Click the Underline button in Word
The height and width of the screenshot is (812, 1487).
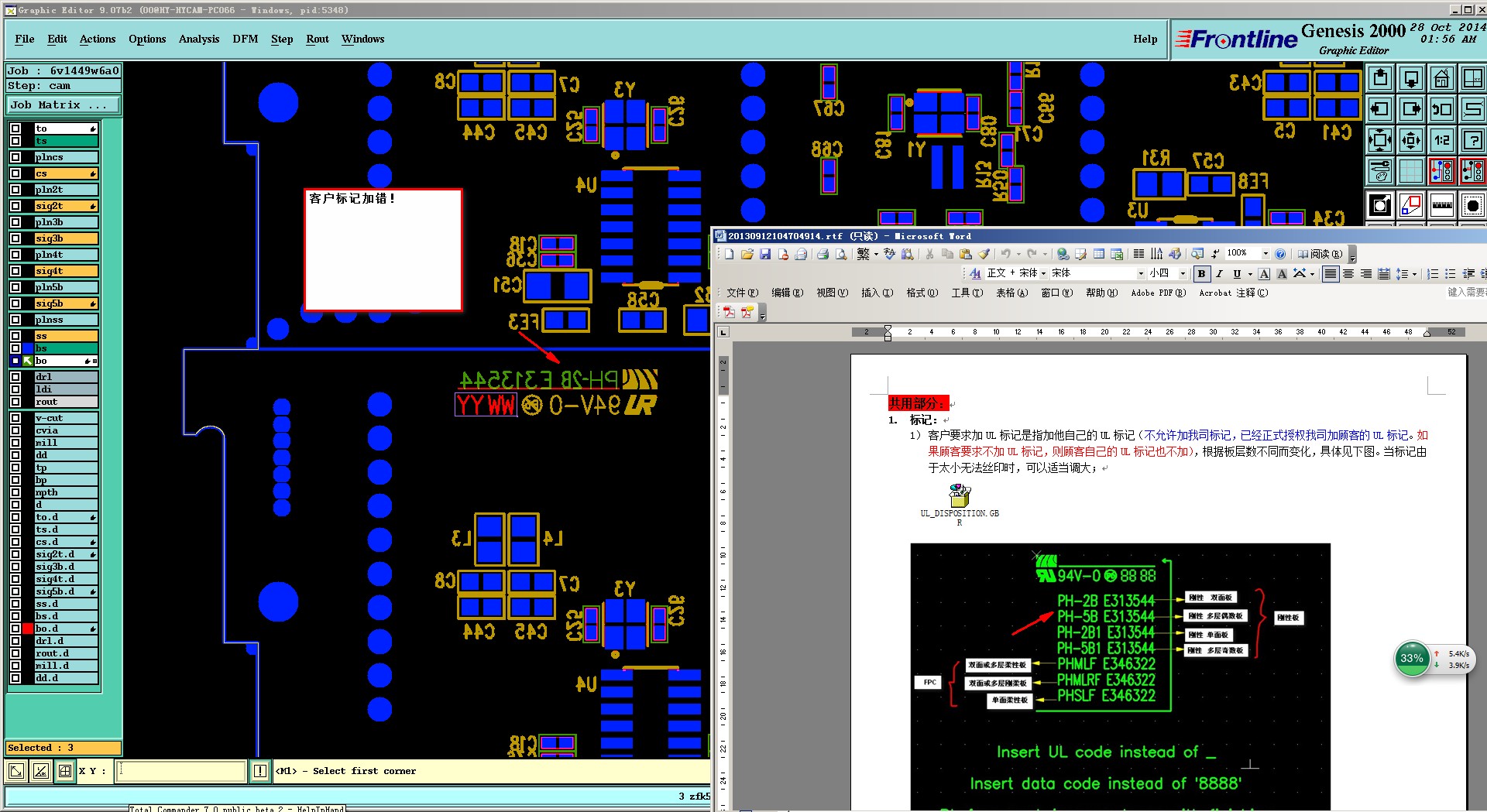1237,274
